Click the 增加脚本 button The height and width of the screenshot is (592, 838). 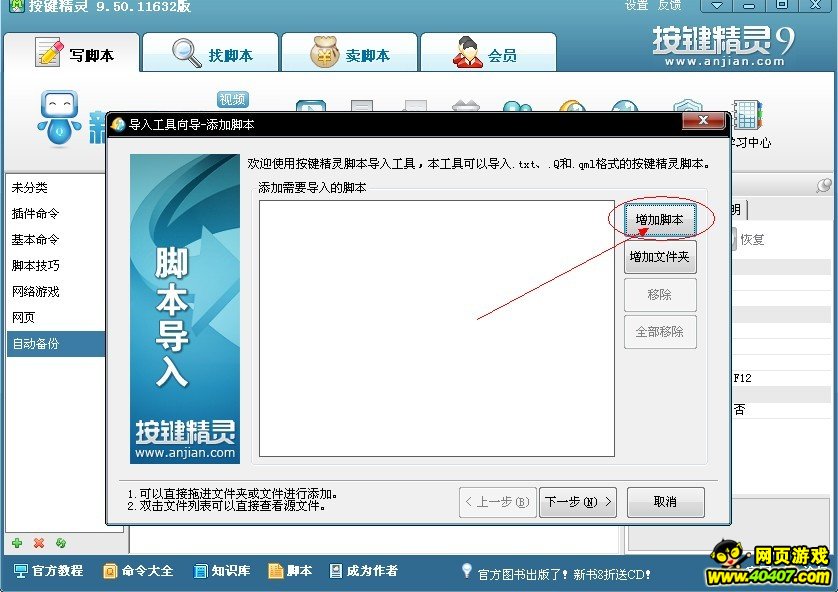pyautogui.click(x=660, y=220)
